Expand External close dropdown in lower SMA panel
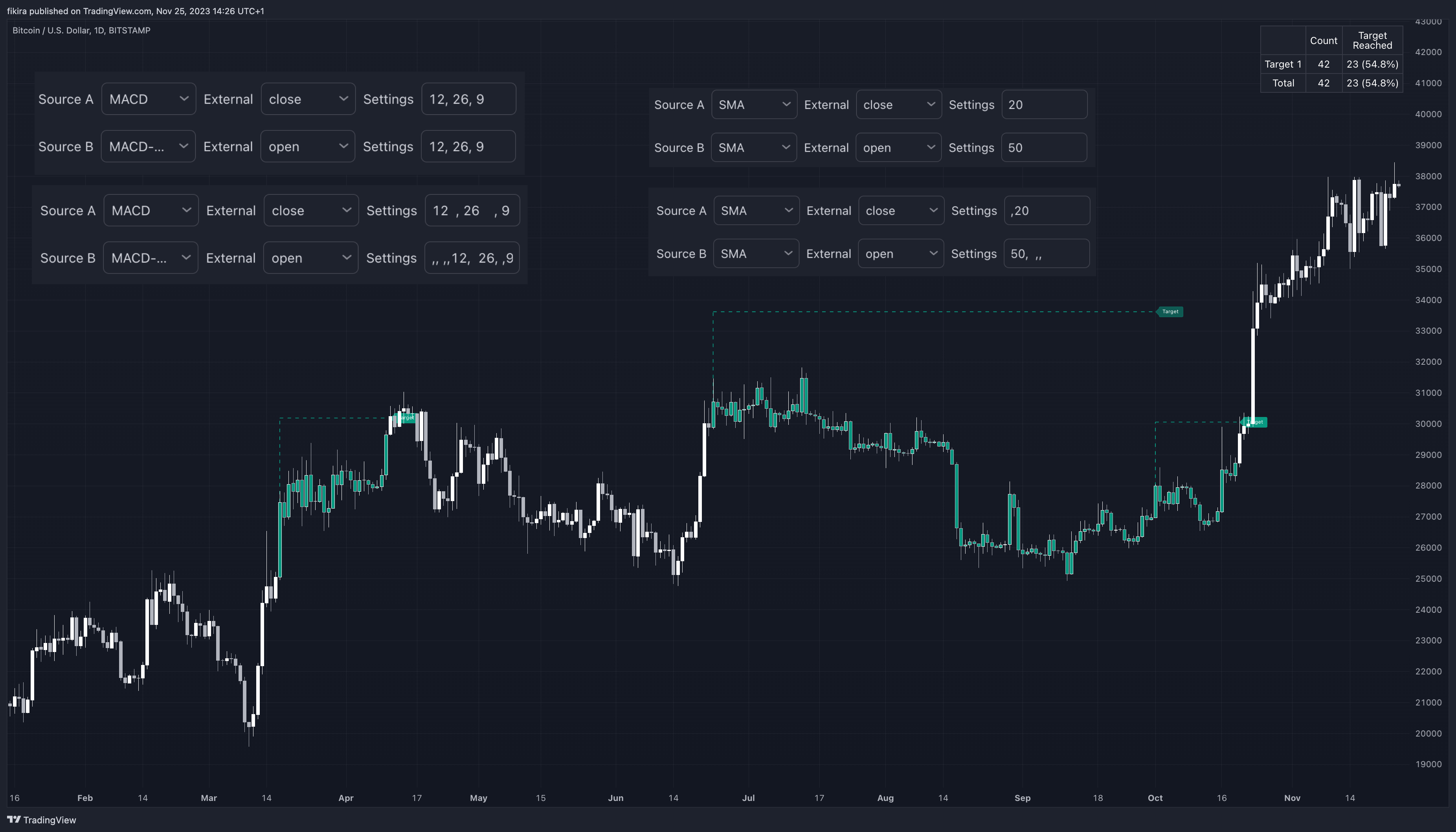Viewport: 1456px width, 832px height. coord(901,210)
